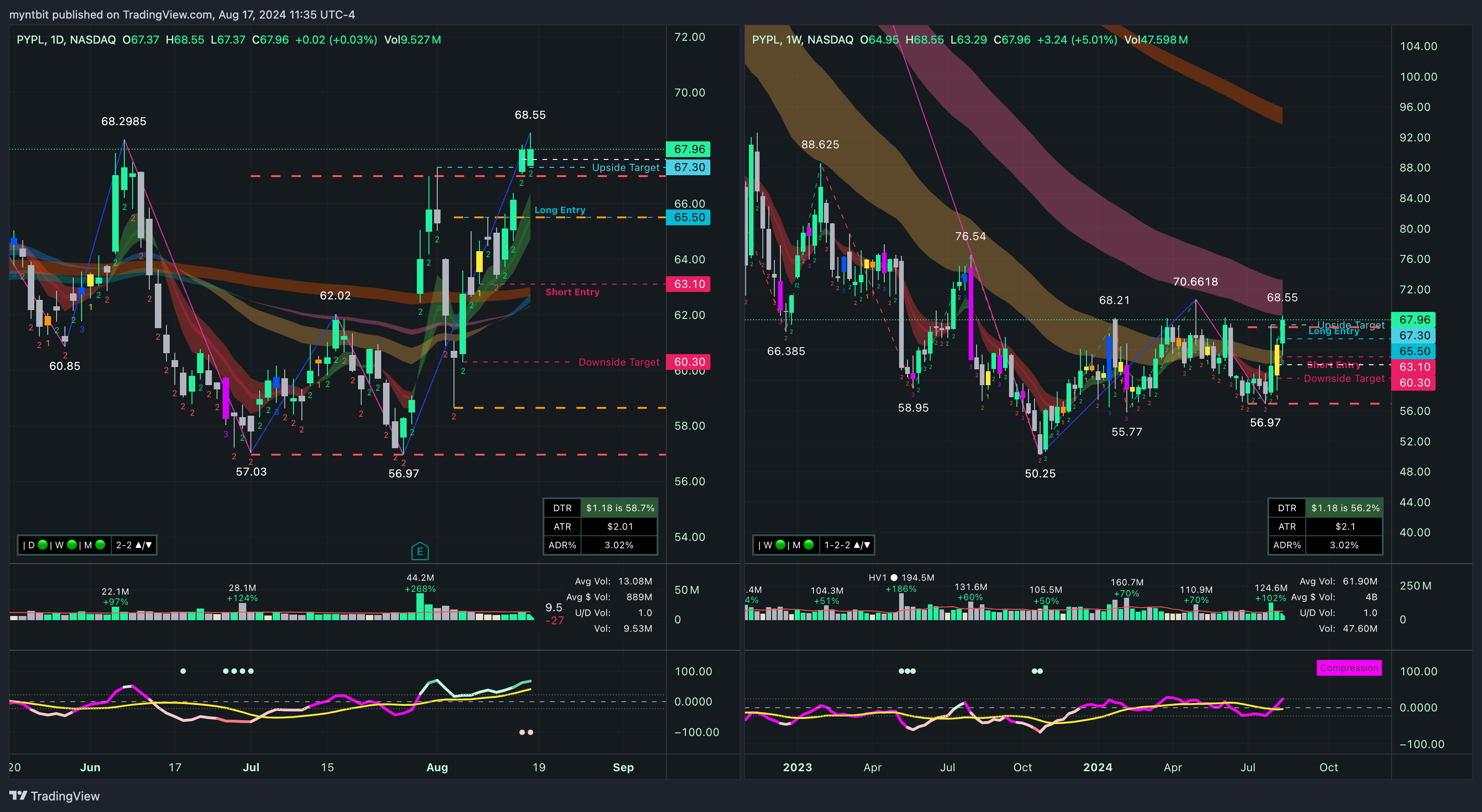Click the 68.55 high label on daily chart
This screenshot has height=812, width=1482.
coord(530,115)
